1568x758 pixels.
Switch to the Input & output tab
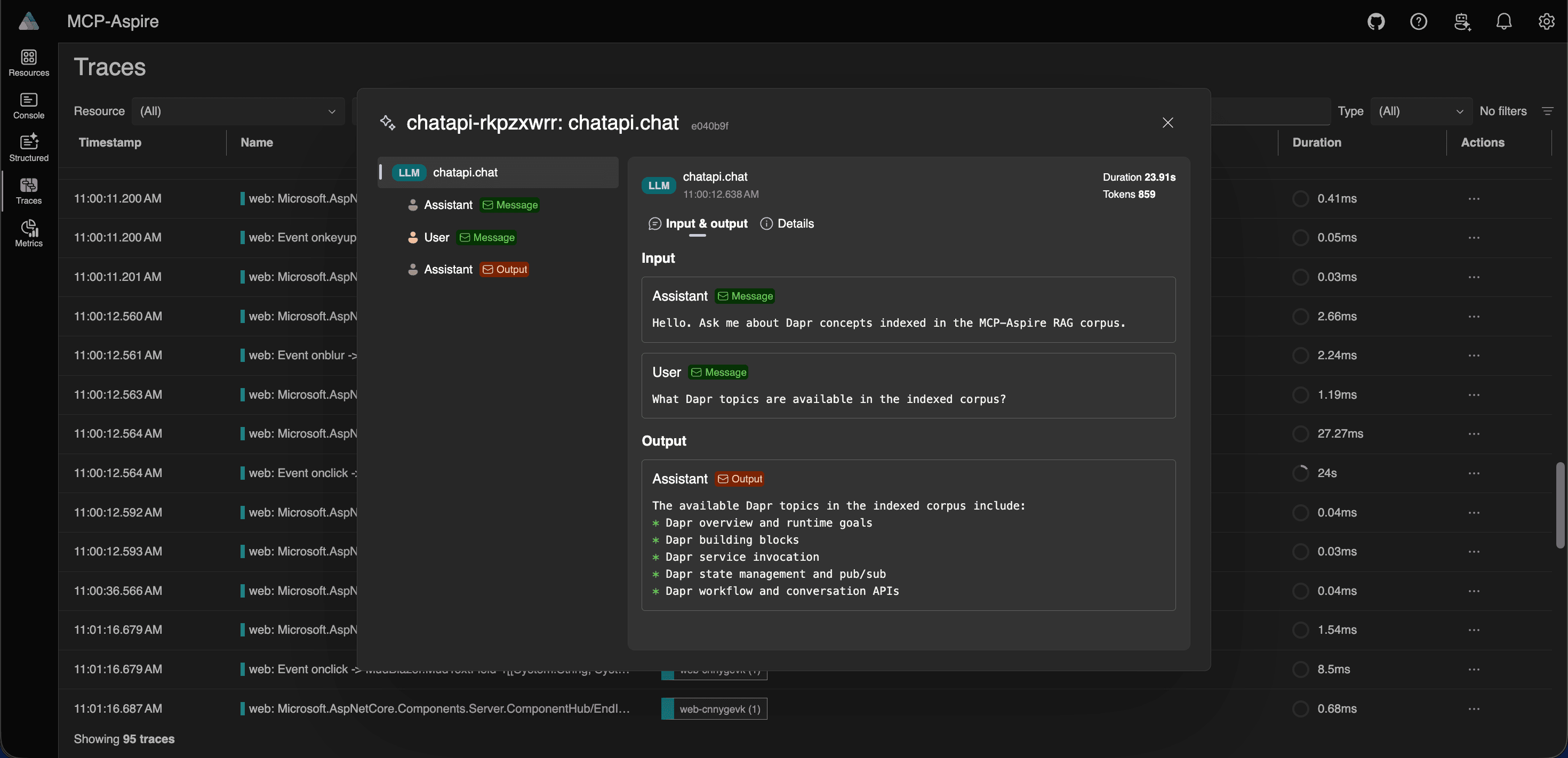coord(698,224)
